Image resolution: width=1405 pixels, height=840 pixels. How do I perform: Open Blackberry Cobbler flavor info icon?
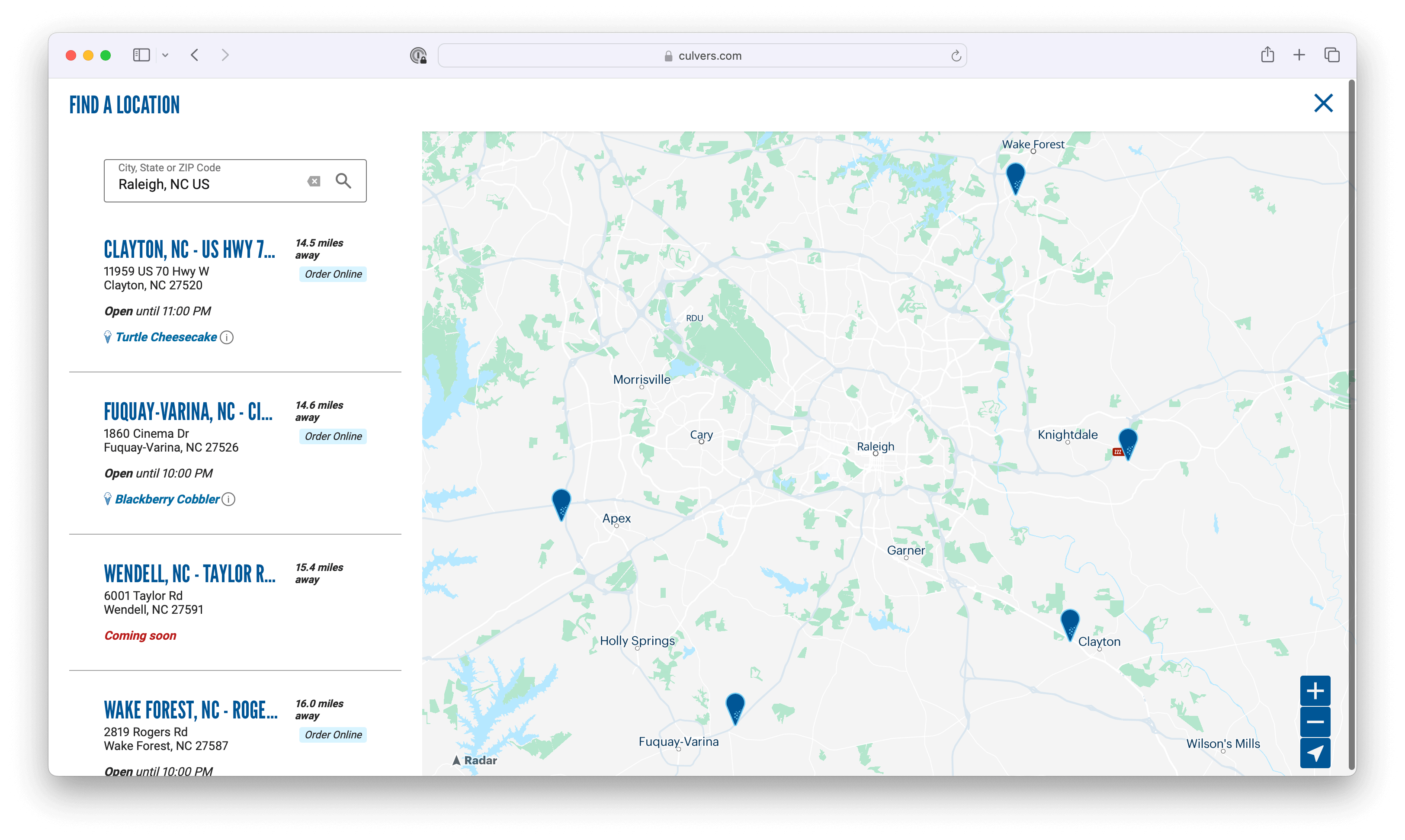pos(228,499)
